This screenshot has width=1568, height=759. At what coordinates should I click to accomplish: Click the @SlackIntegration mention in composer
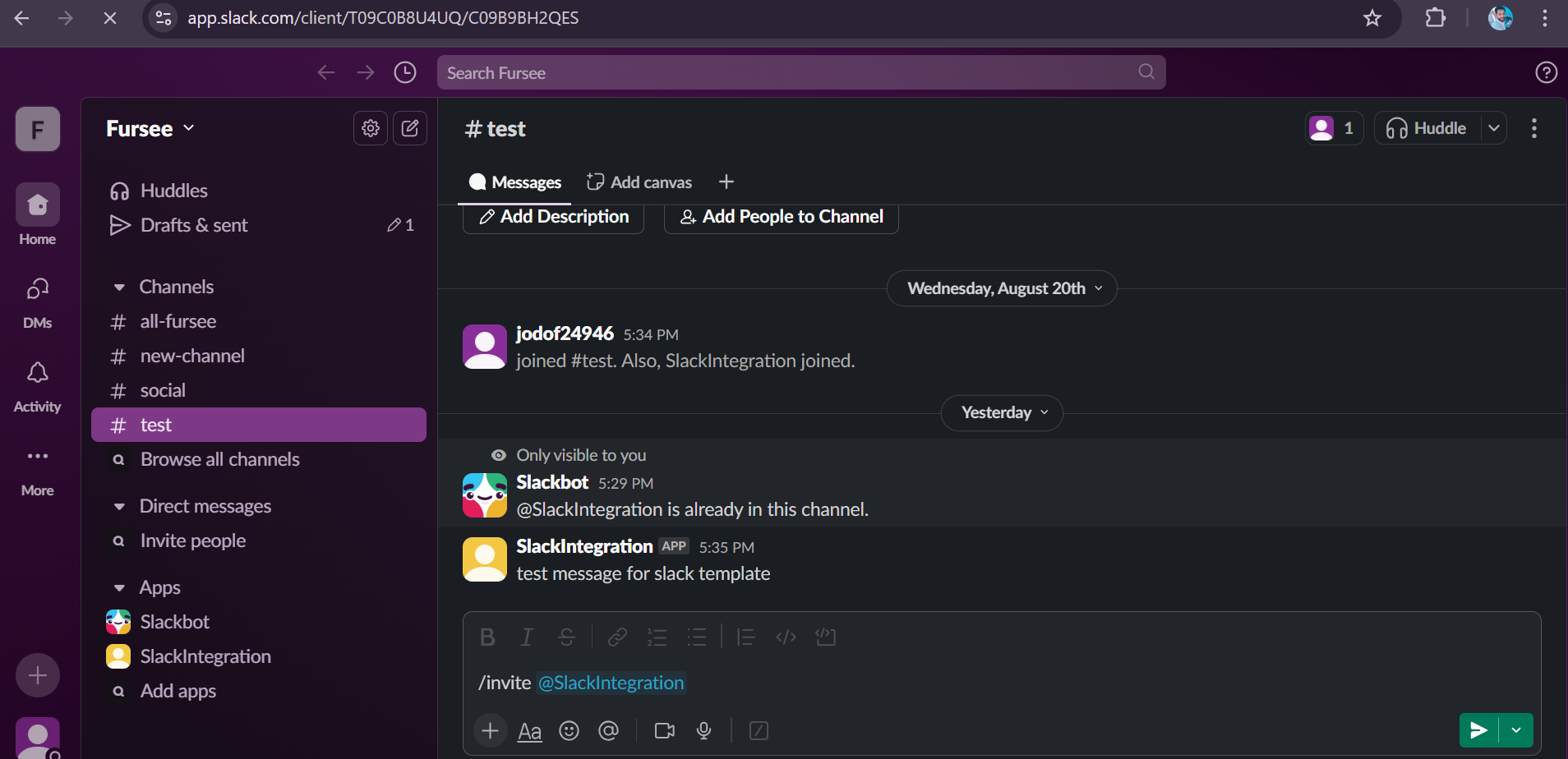[x=611, y=683]
